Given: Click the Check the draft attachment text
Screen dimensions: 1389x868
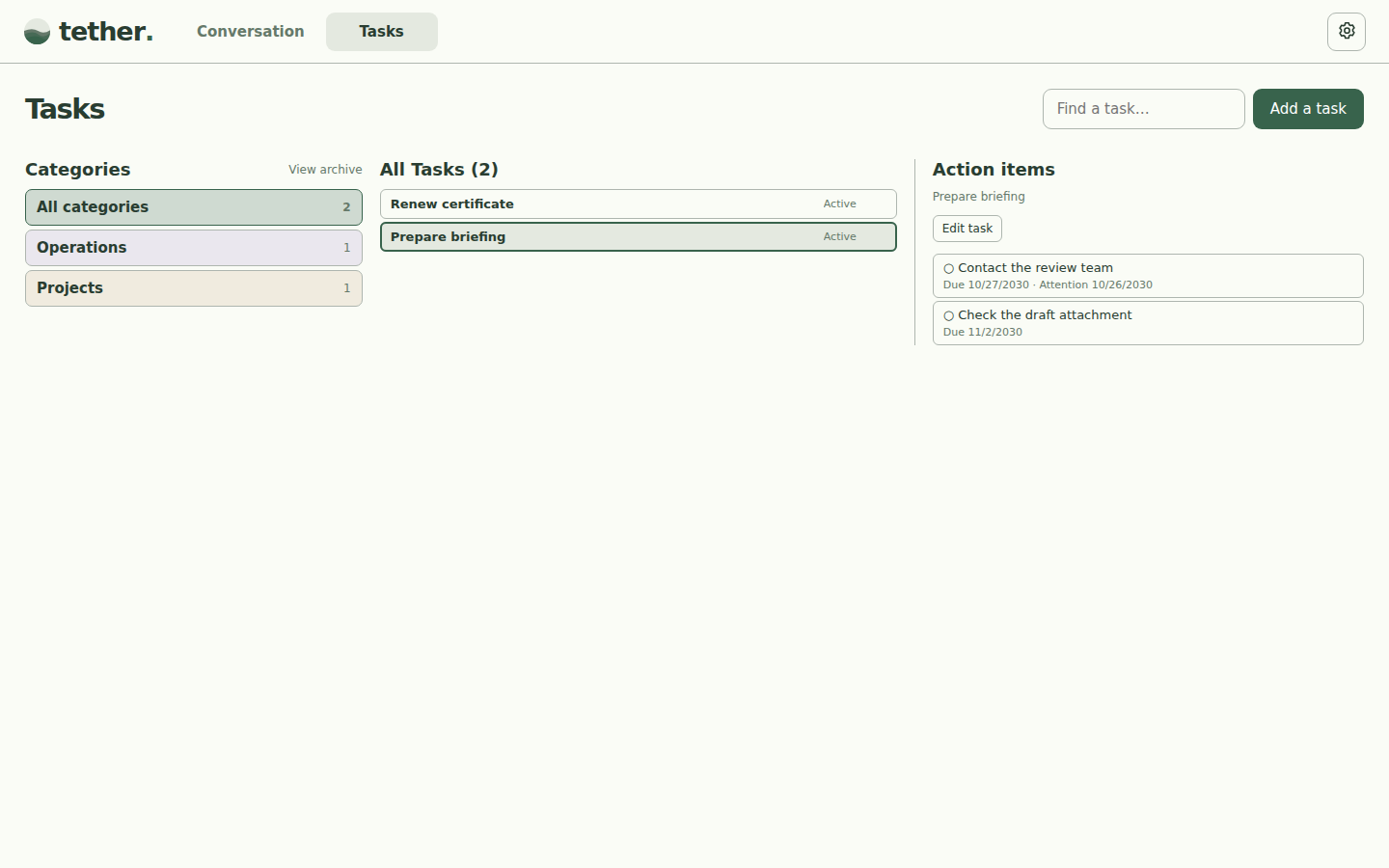Looking at the screenshot, I should click(1045, 315).
